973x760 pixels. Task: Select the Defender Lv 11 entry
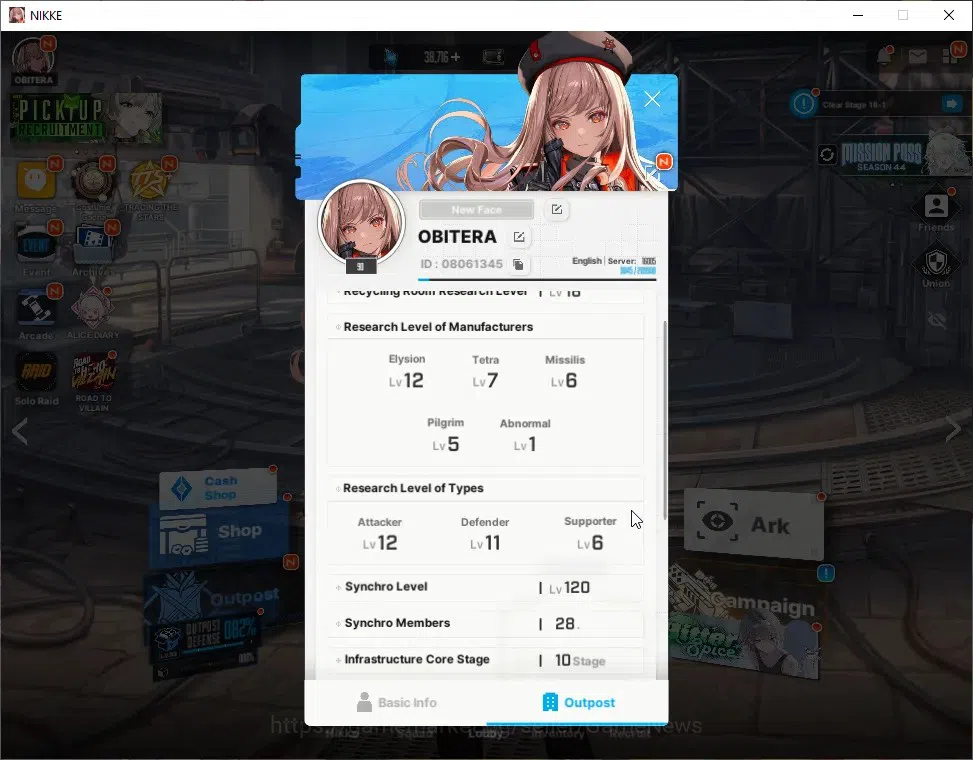485,534
